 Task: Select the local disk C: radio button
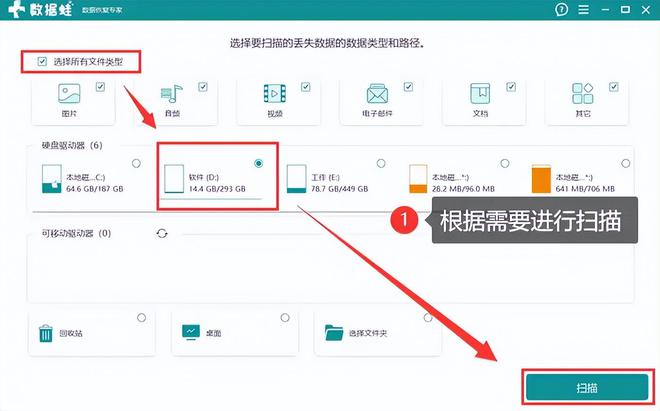click(136, 163)
